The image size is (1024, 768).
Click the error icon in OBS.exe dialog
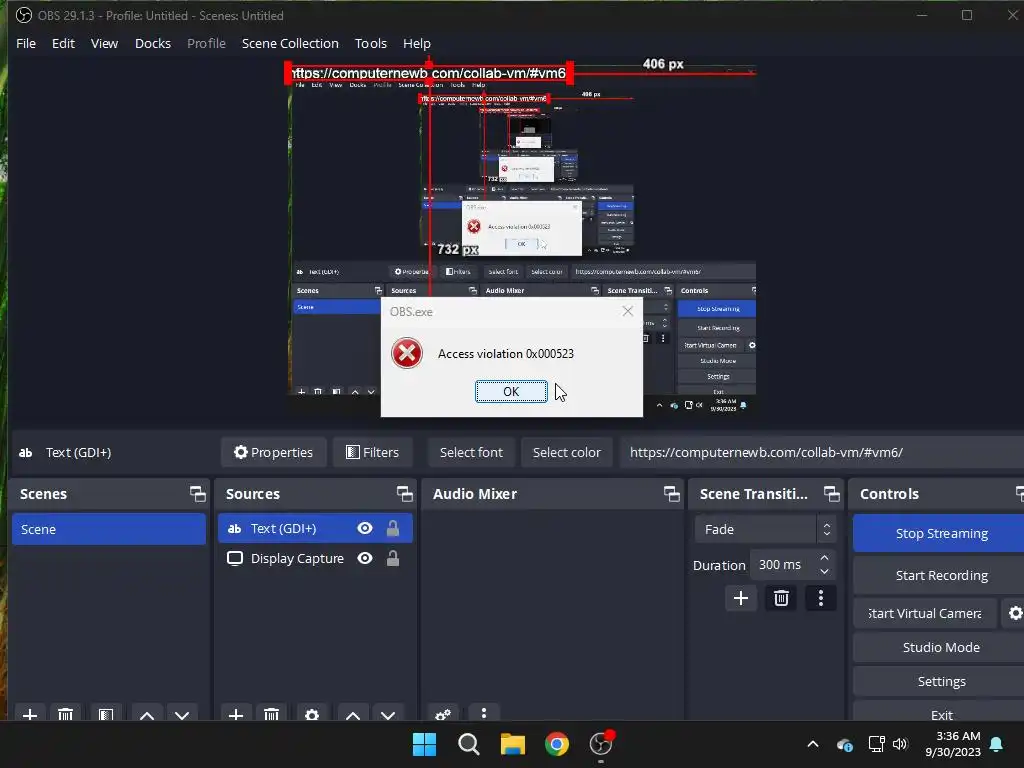point(407,353)
